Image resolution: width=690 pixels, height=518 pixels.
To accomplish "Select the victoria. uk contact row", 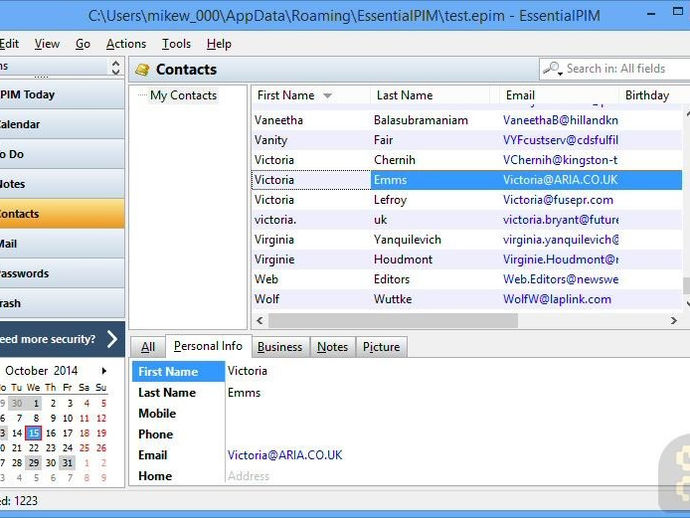I will 467,220.
